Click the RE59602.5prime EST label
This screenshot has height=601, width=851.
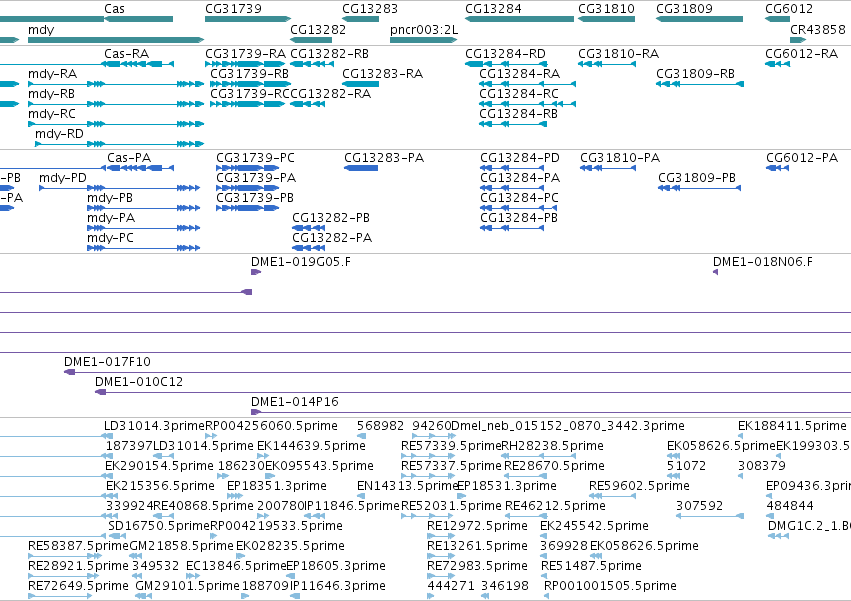(639, 486)
